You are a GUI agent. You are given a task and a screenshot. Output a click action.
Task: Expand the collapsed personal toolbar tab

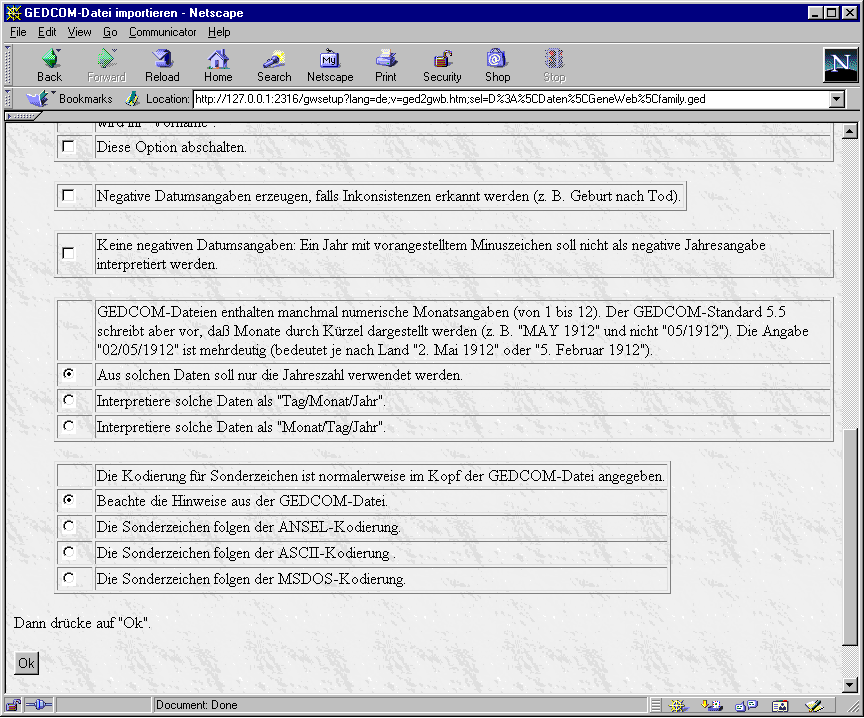click(22, 116)
